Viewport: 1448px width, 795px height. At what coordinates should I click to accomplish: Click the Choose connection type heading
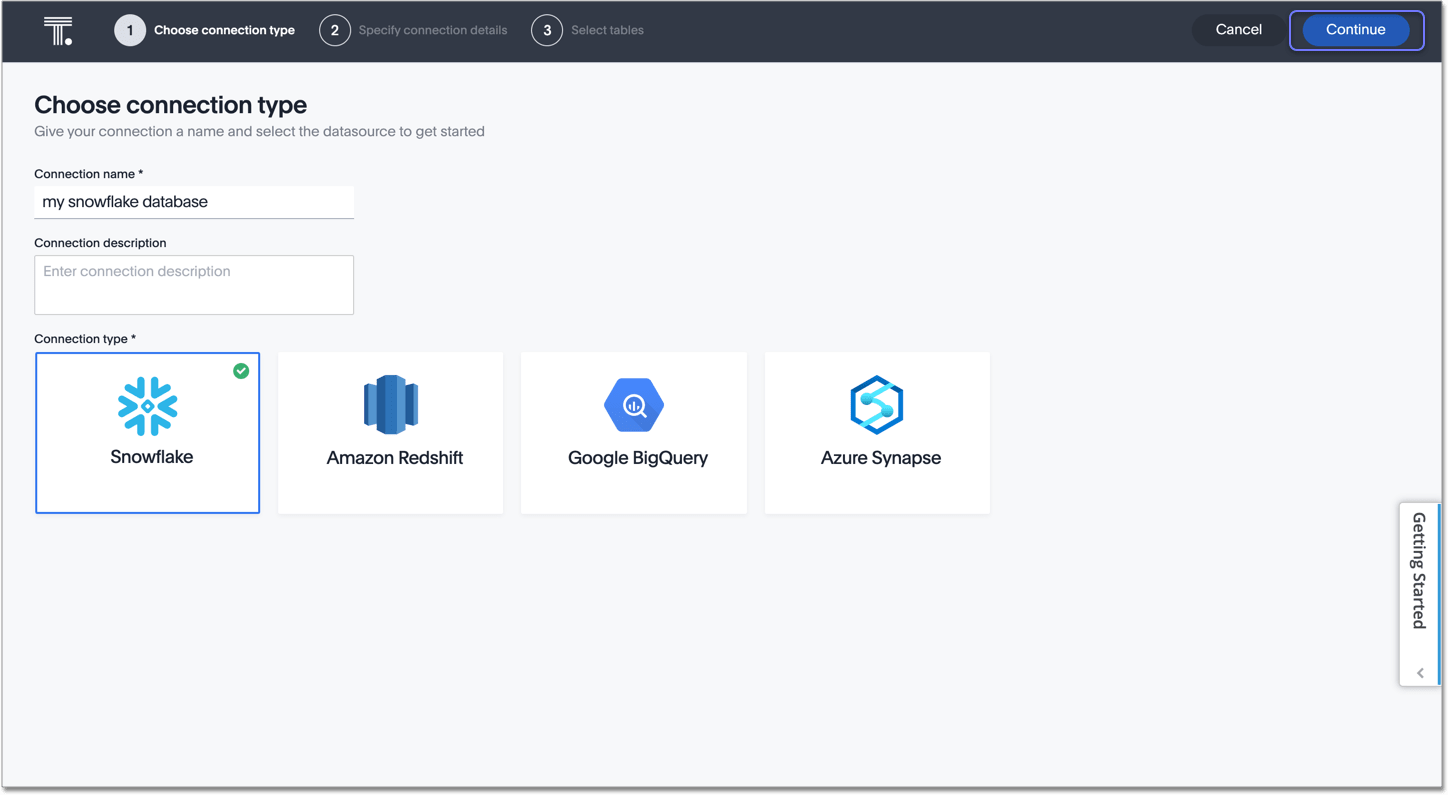tap(171, 105)
